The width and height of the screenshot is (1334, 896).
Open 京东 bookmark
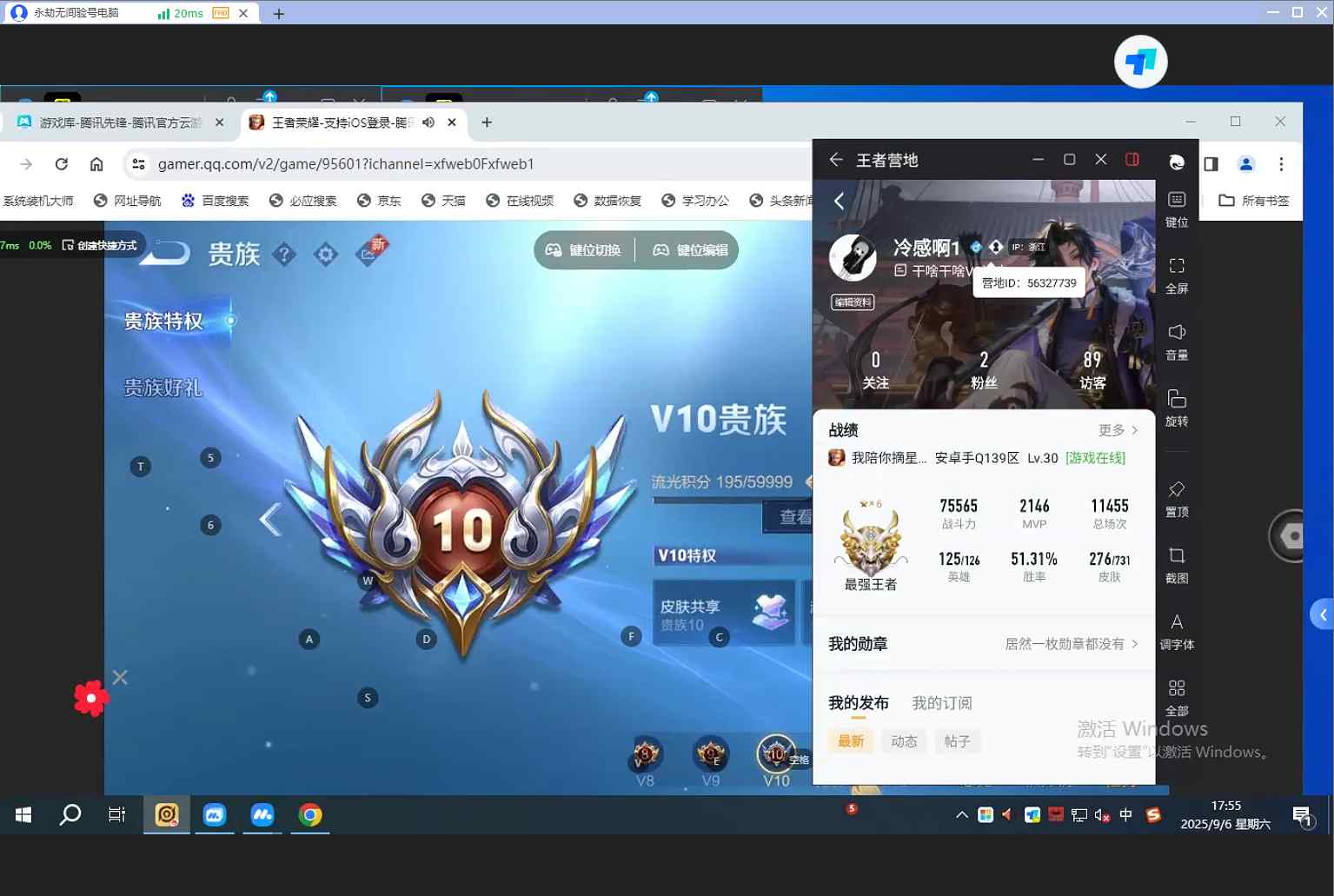pos(379,201)
